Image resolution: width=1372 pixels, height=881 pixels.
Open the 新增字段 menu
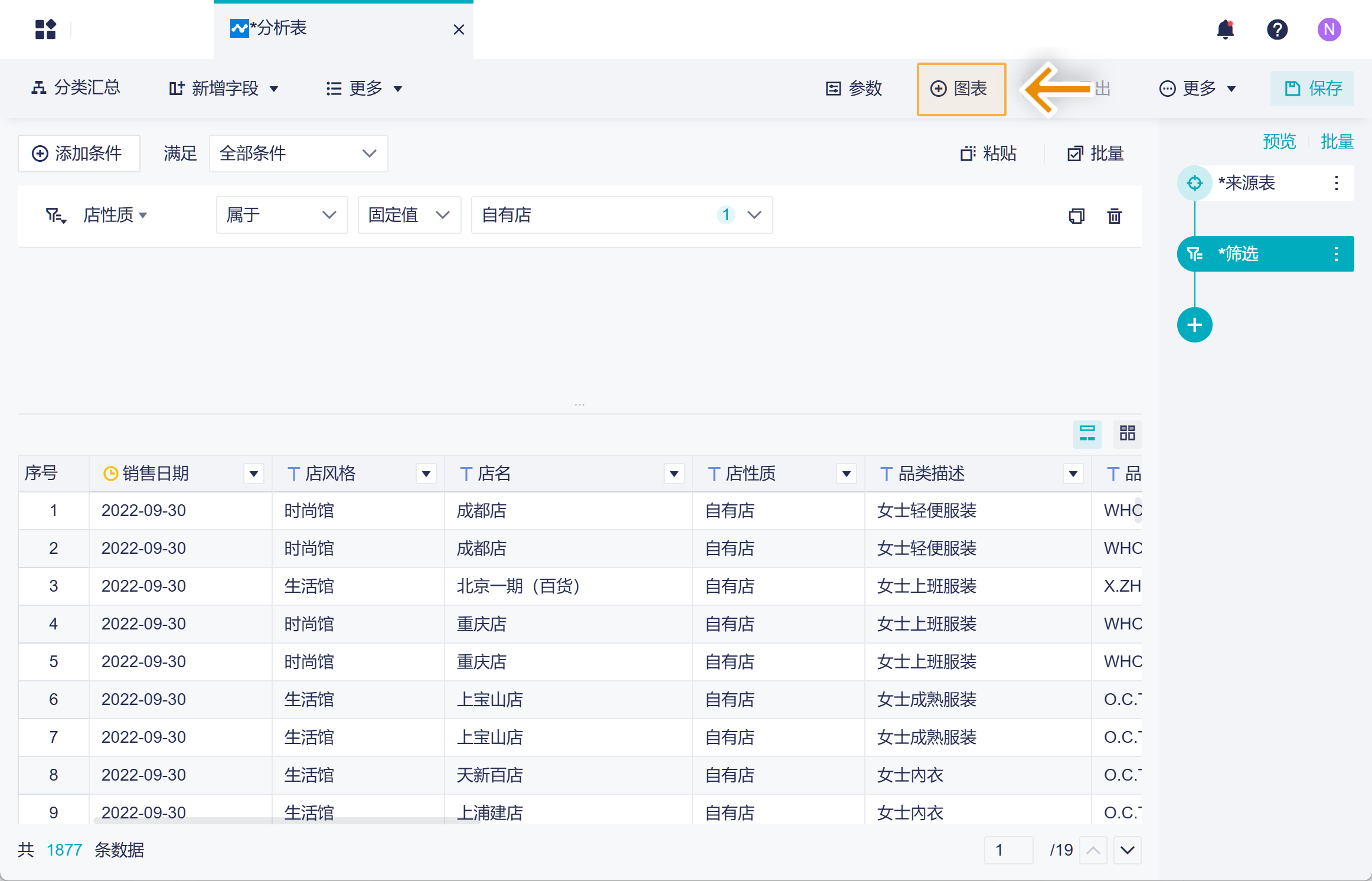coord(224,89)
